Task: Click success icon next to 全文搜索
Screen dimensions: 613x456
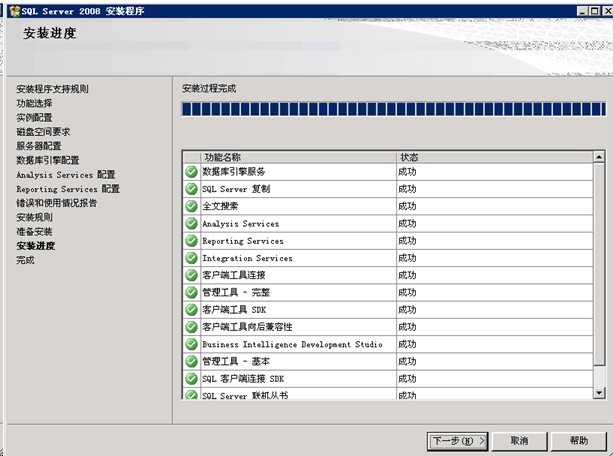Action: (x=191, y=206)
